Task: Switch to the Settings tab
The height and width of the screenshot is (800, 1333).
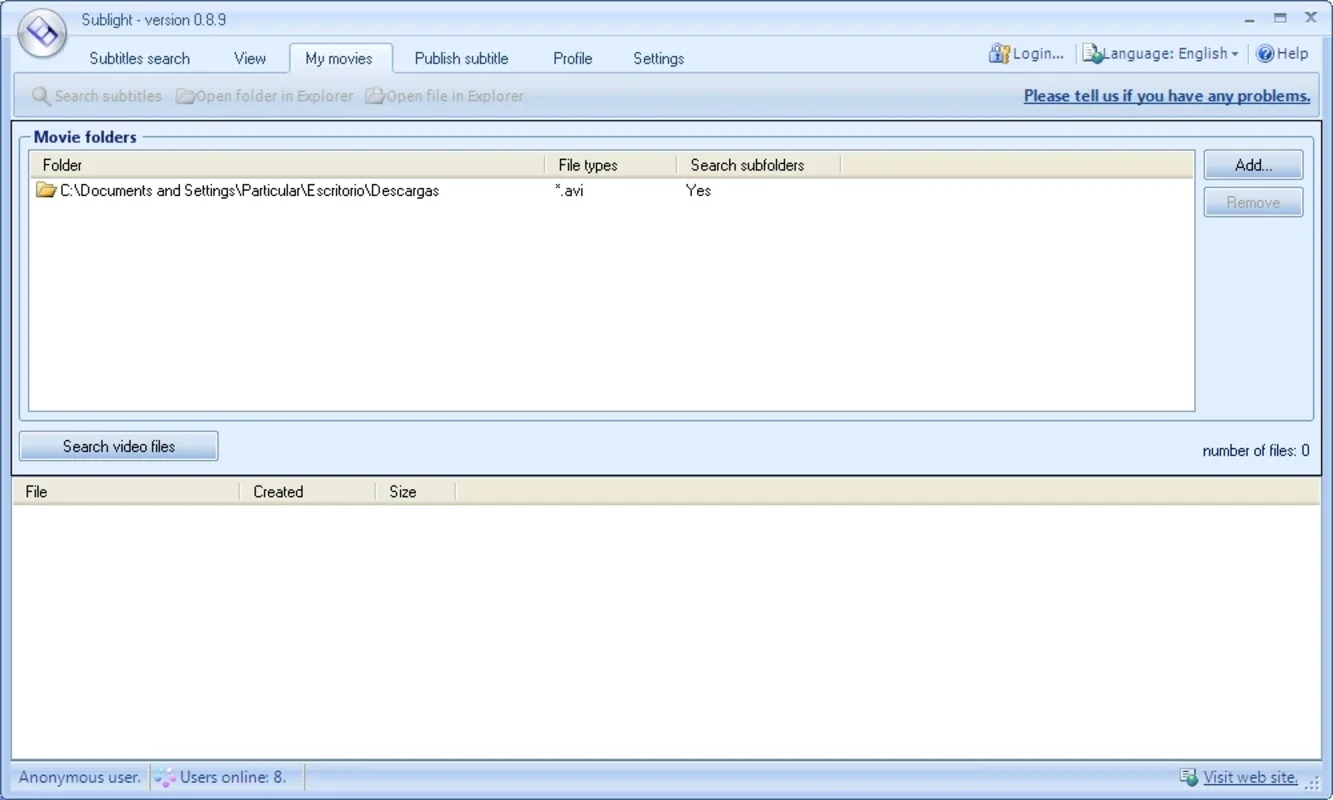Action: click(659, 58)
